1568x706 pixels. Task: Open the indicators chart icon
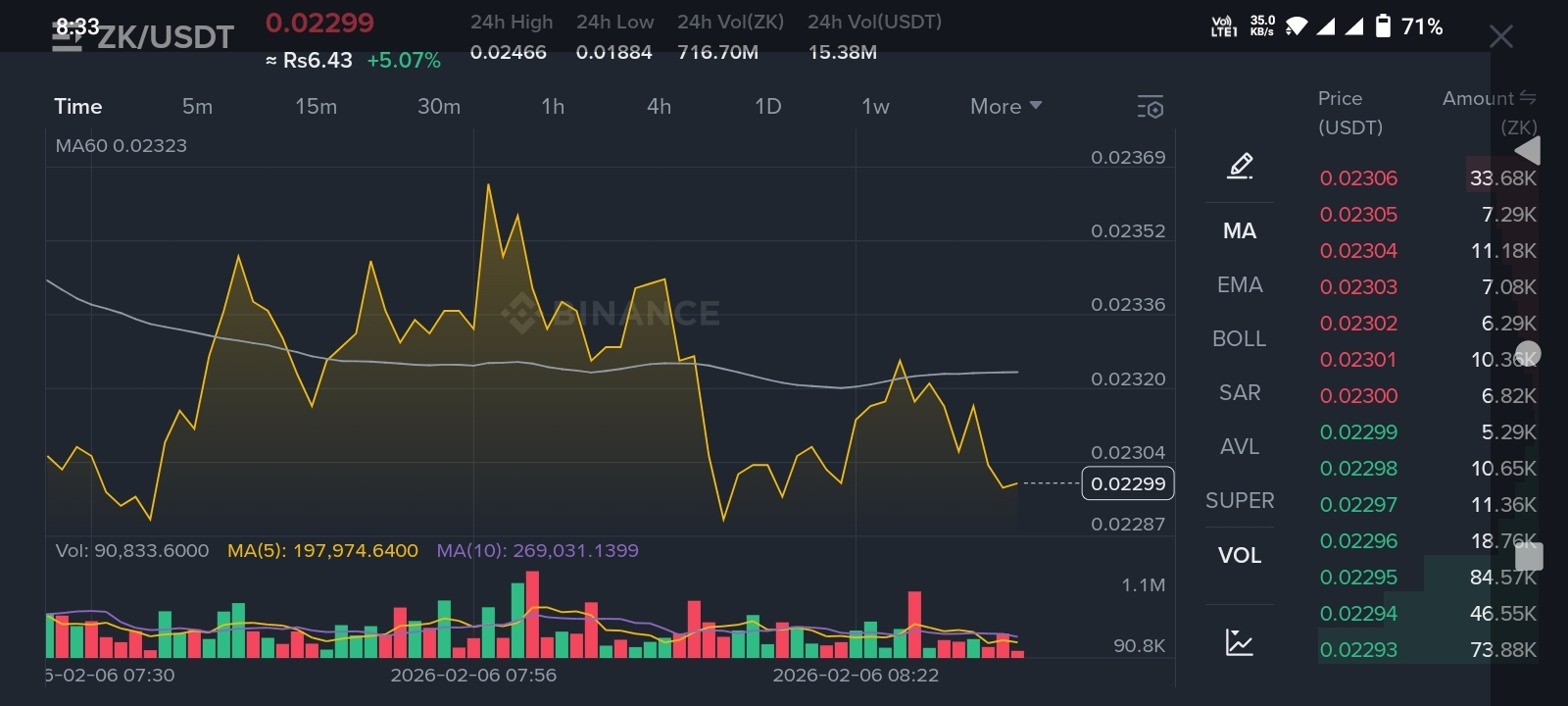(1239, 642)
